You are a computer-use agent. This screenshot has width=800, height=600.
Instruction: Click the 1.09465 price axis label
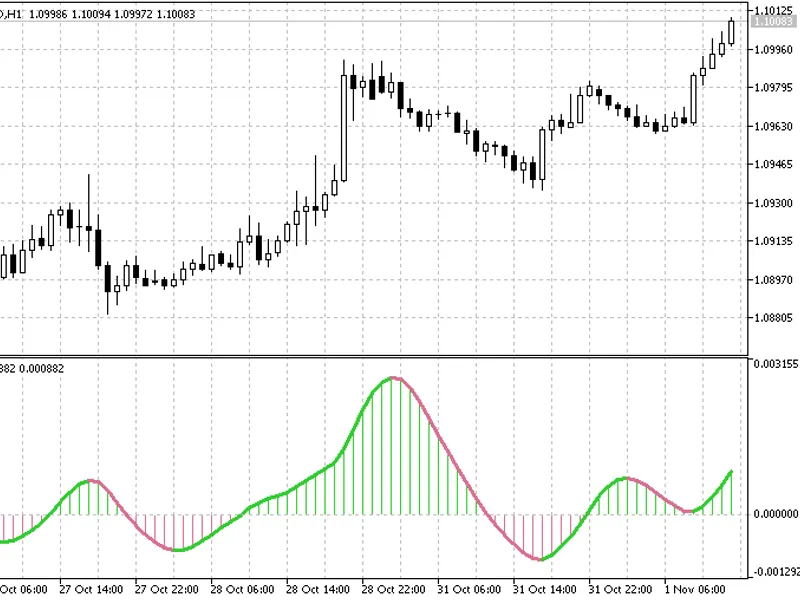[773, 164]
